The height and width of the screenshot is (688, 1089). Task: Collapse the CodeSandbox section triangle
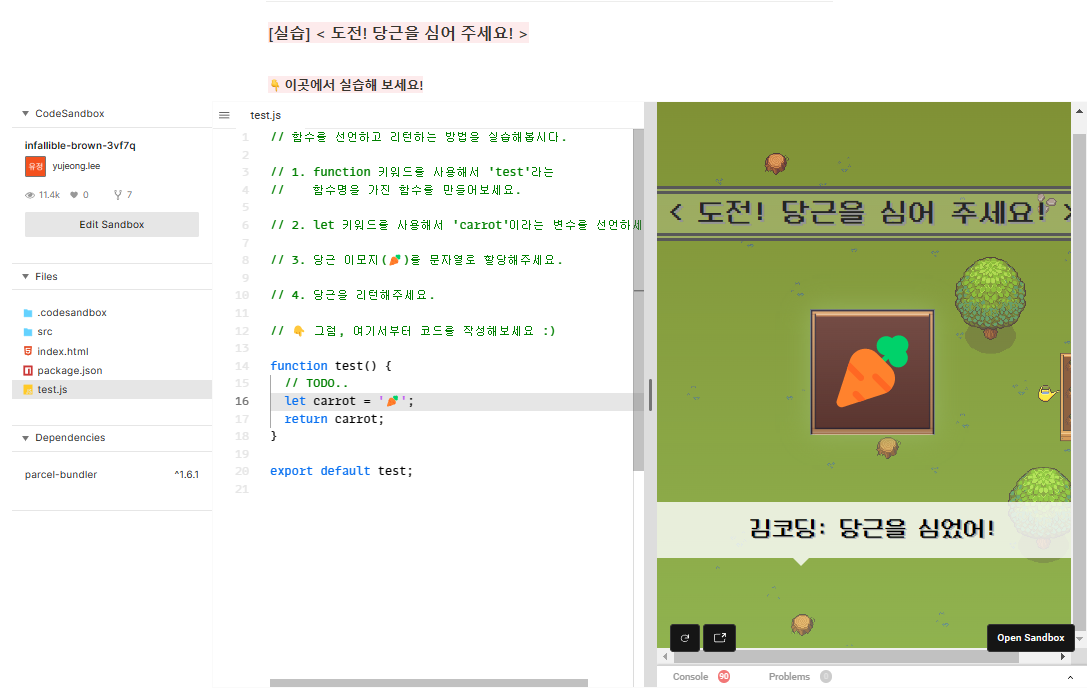tap(26, 113)
